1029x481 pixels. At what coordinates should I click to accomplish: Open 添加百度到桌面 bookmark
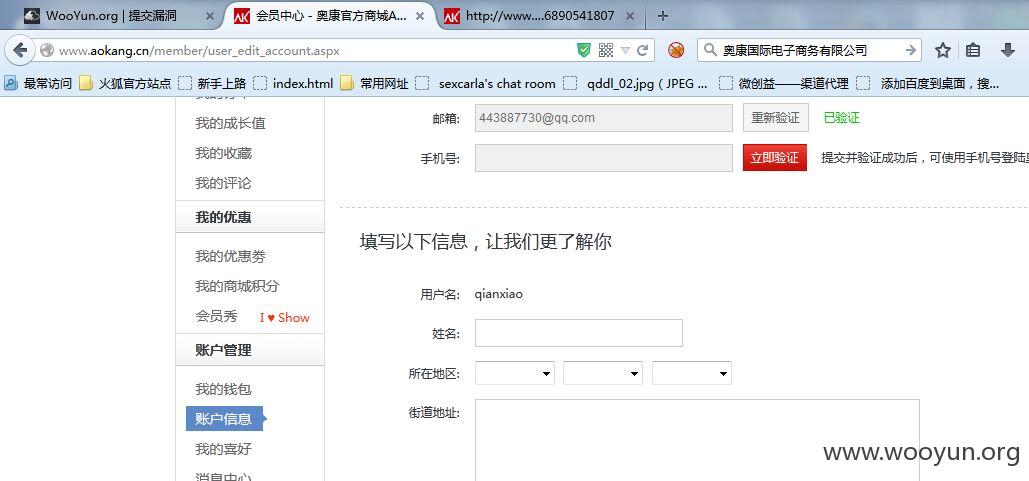tap(929, 83)
